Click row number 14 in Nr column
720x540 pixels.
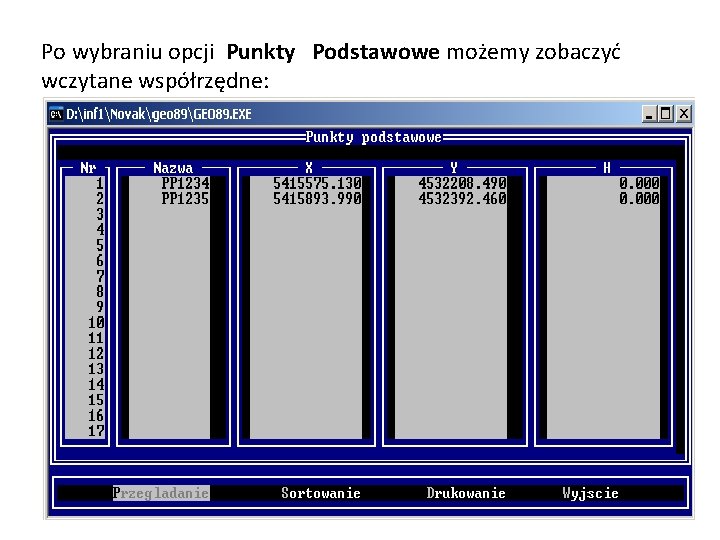(x=96, y=384)
